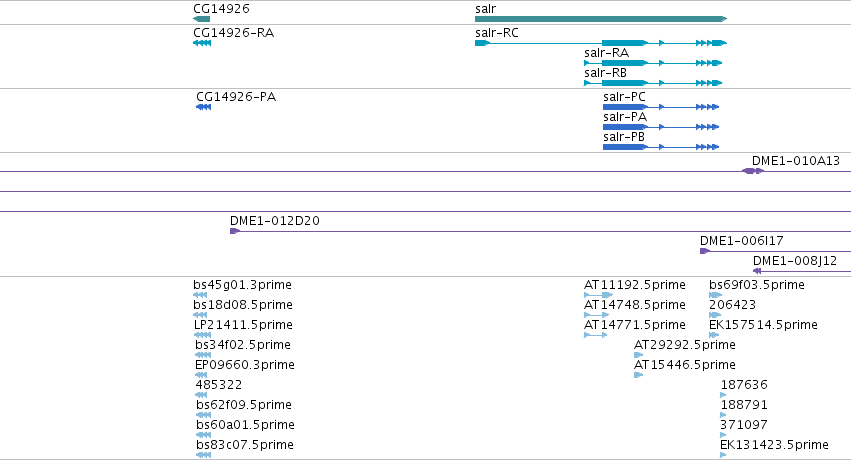Click the bs83c07.5prime EST label

click(x=245, y=445)
